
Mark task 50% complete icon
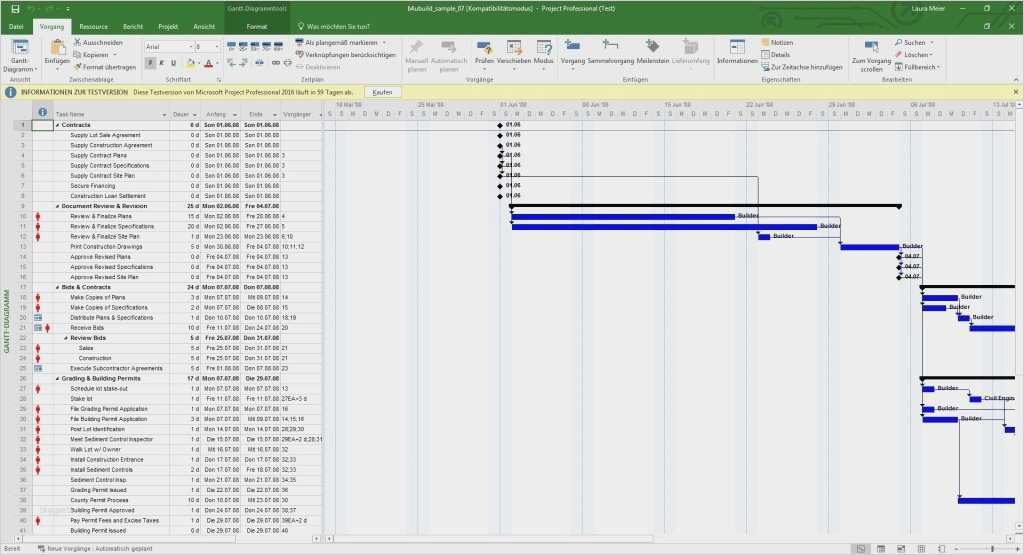(255, 46)
